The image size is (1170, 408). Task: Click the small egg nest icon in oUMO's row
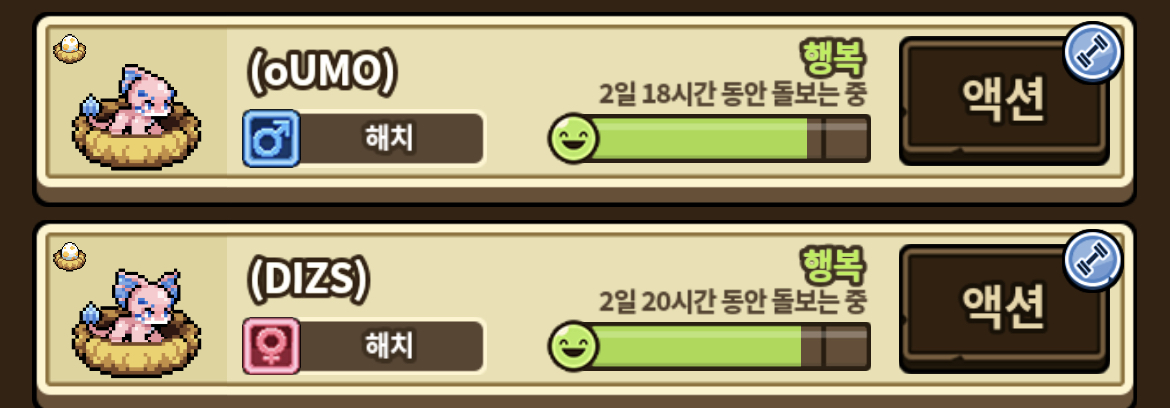click(x=69, y=50)
